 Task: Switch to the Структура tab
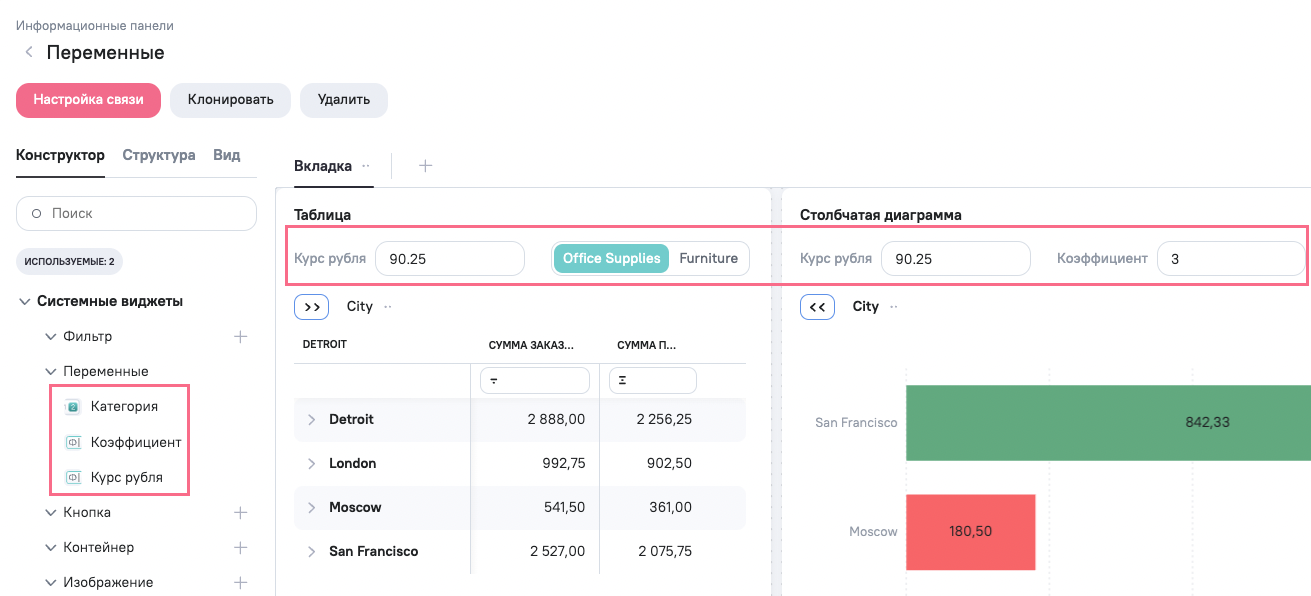tap(158, 156)
